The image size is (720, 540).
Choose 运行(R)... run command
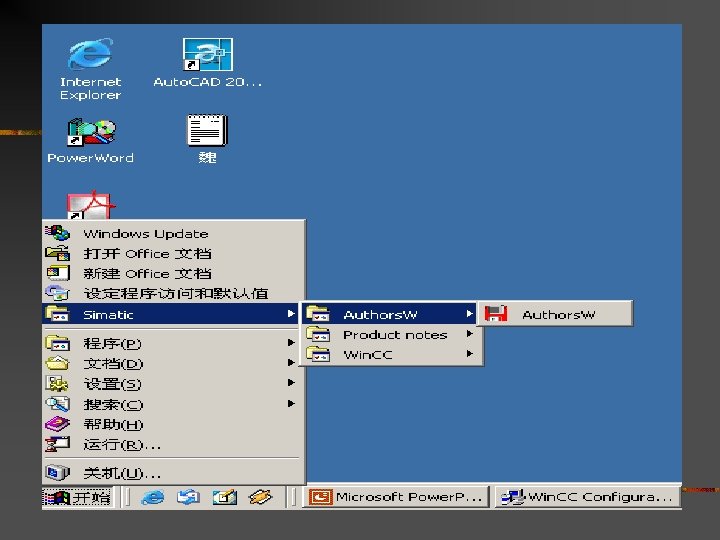173,444
